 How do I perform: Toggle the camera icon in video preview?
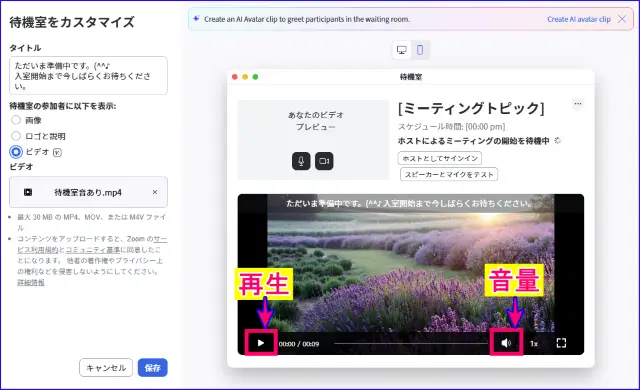pyautogui.click(x=324, y=161)
